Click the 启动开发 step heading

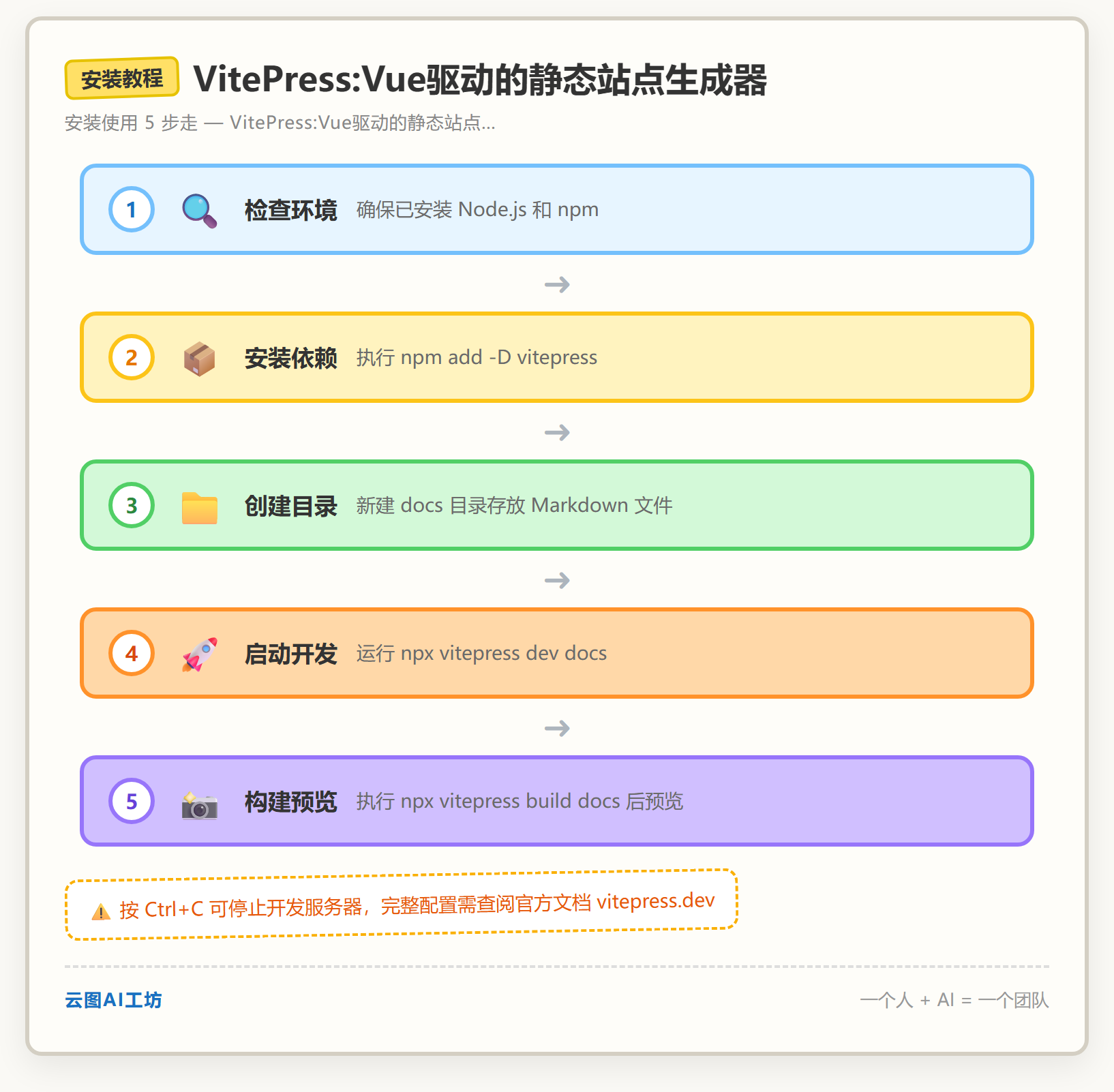(x=291, y=654)
